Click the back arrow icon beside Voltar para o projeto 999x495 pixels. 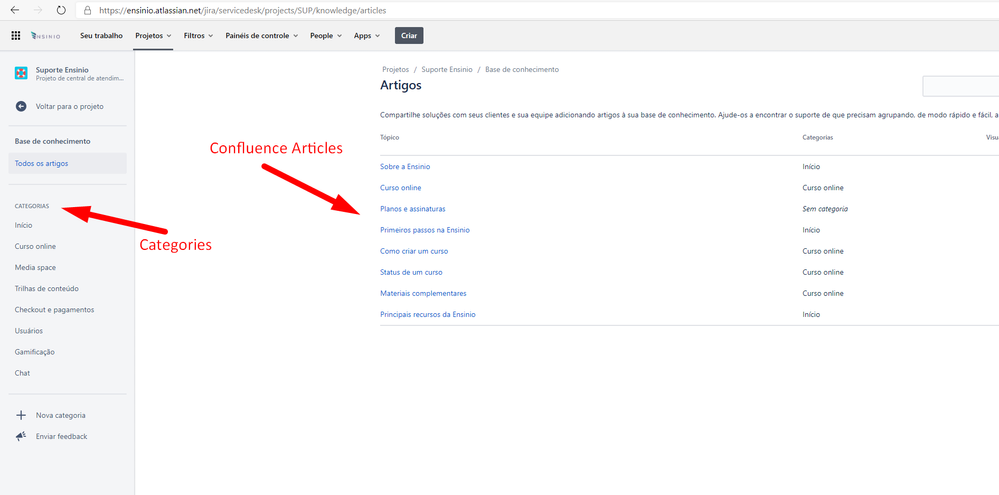point(21,106)
